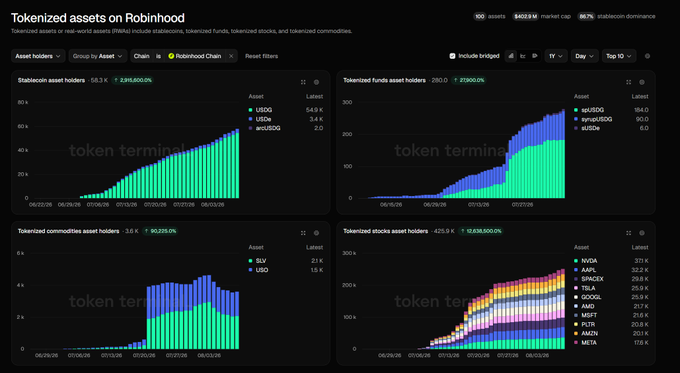Click the 2,915,600.0% growth badge
The width and height of the screenshot is (680, 373).
[x=132, y=80]
